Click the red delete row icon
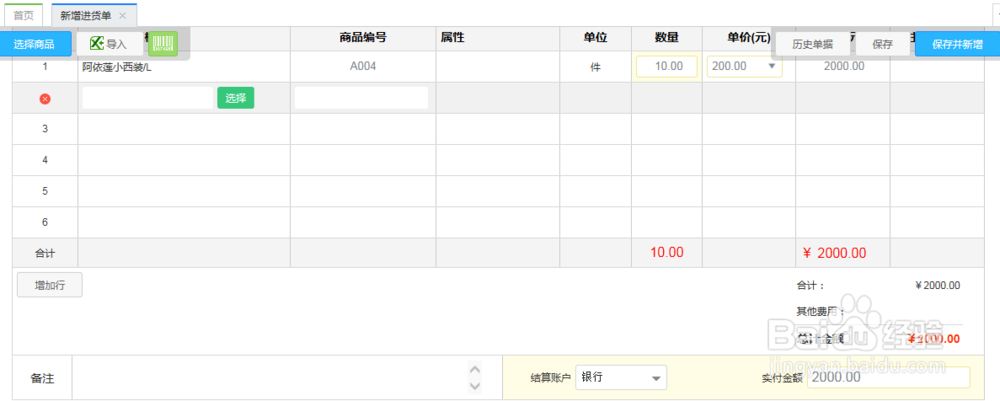Screen dimensions: 1000x401 coord(45,99)
